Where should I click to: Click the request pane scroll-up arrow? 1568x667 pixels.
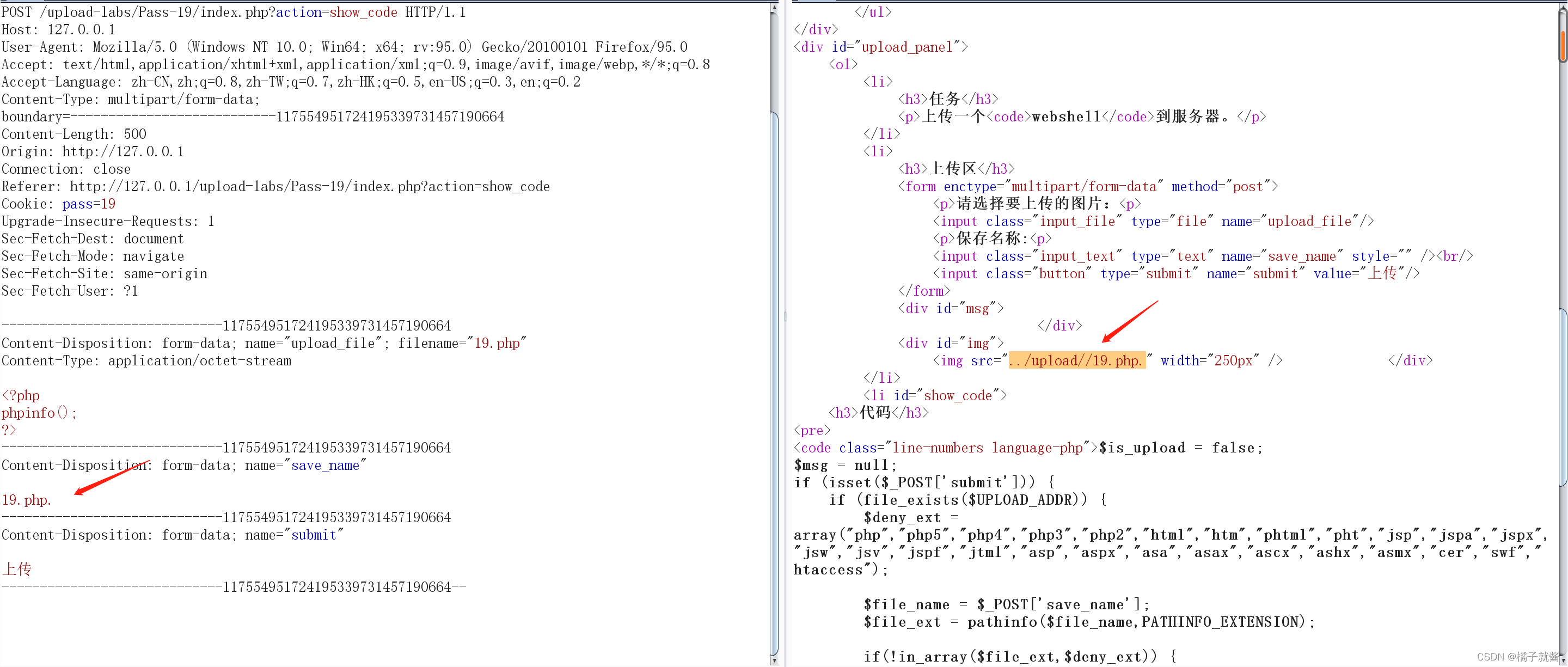774,8
